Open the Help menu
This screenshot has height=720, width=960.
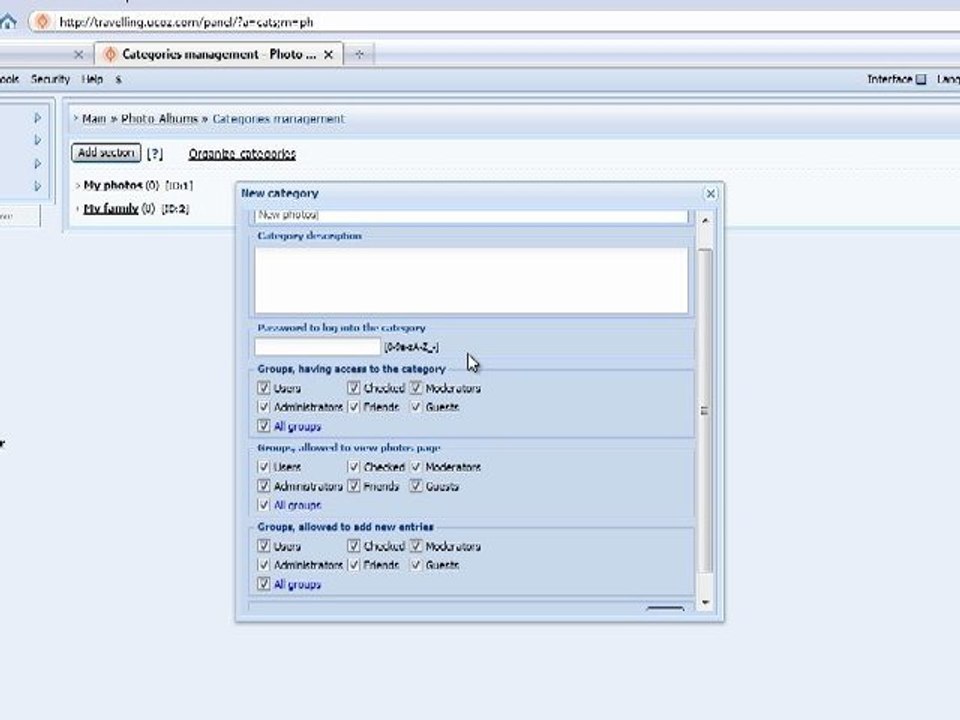pos(92,79)
